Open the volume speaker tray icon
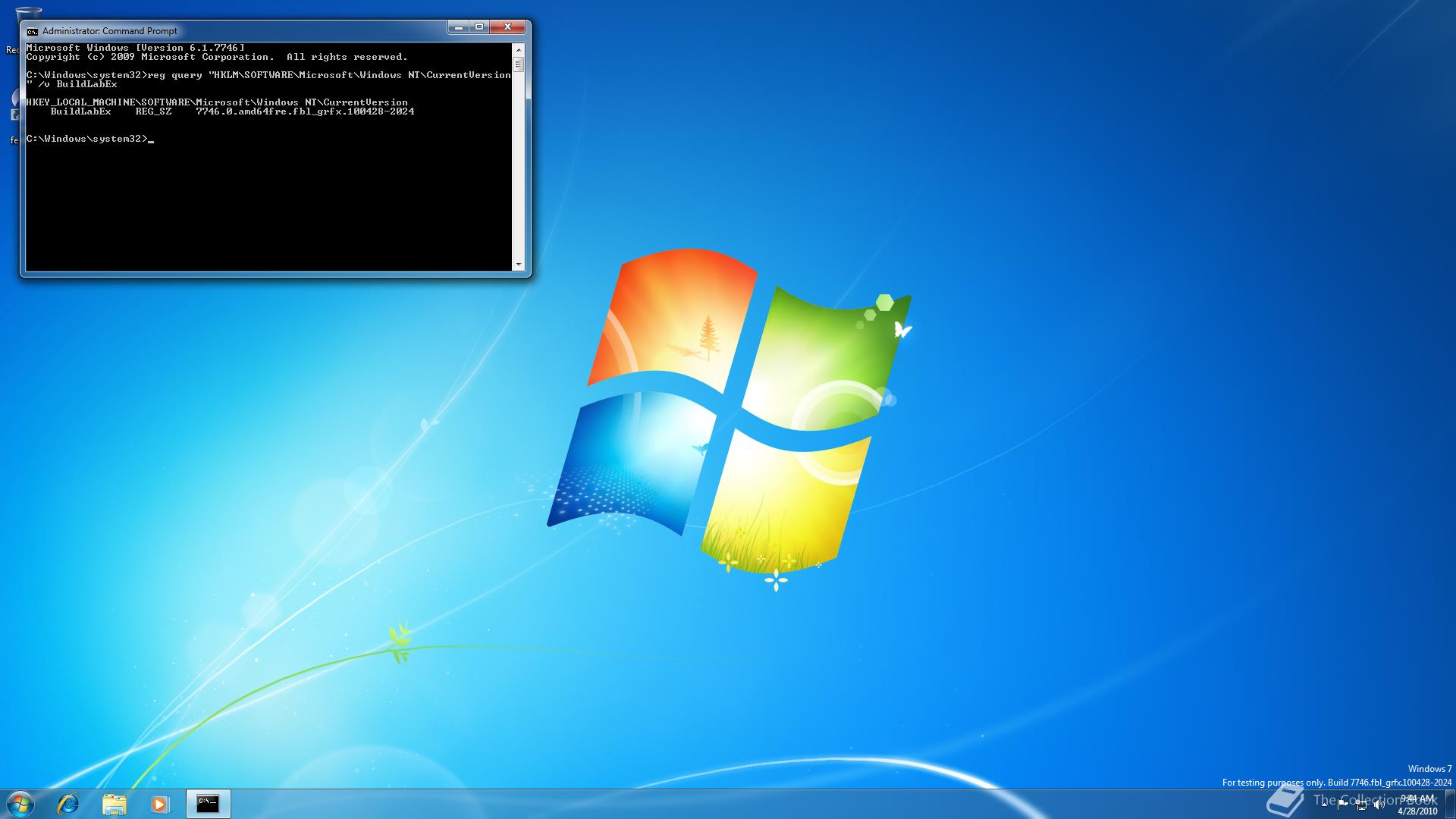 tap(1379, 805)
